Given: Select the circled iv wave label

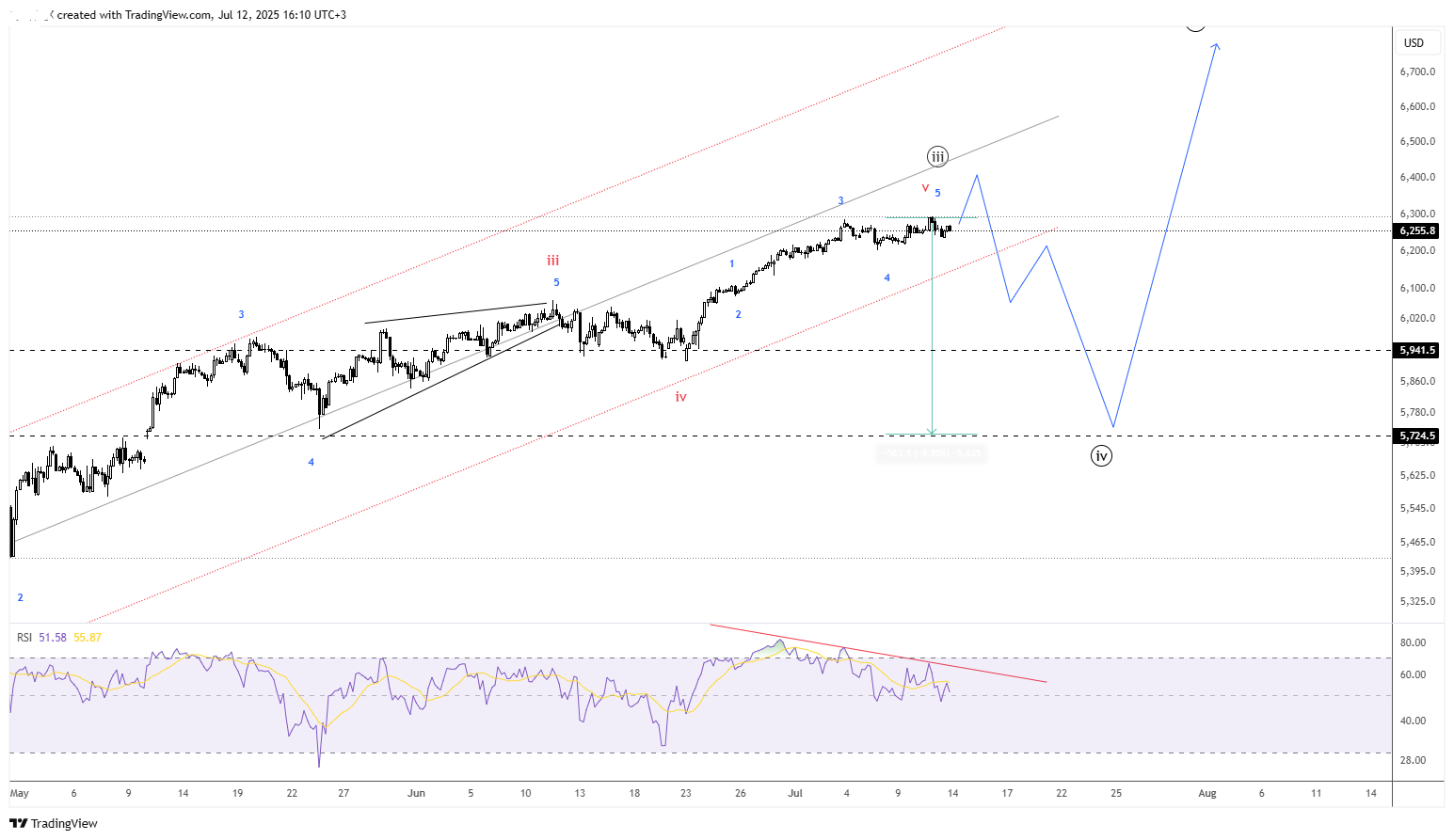Looking at the screenshot, I should point(1101,456).
